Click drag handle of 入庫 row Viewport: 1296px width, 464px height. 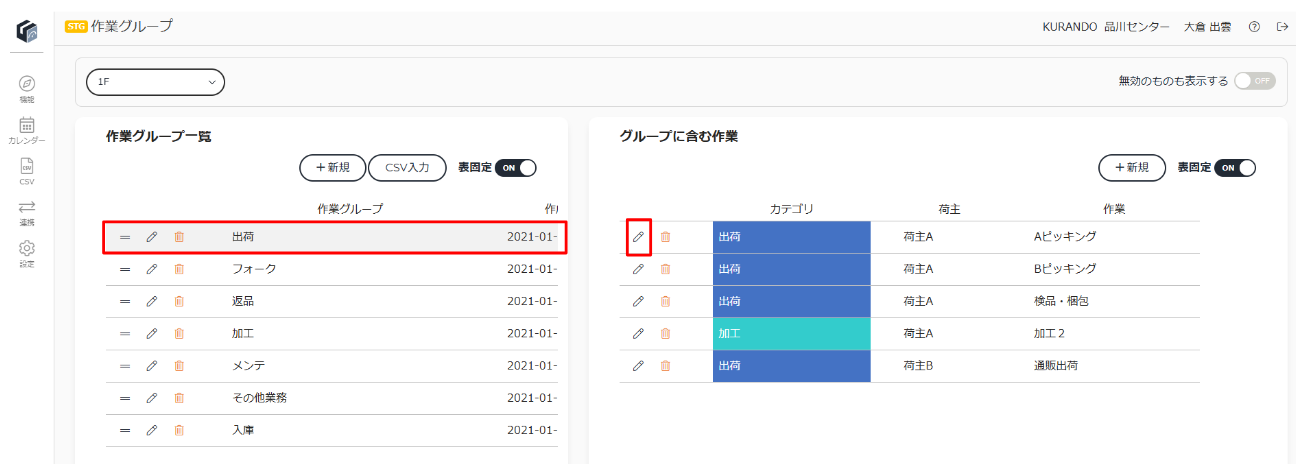click(125, 430)
